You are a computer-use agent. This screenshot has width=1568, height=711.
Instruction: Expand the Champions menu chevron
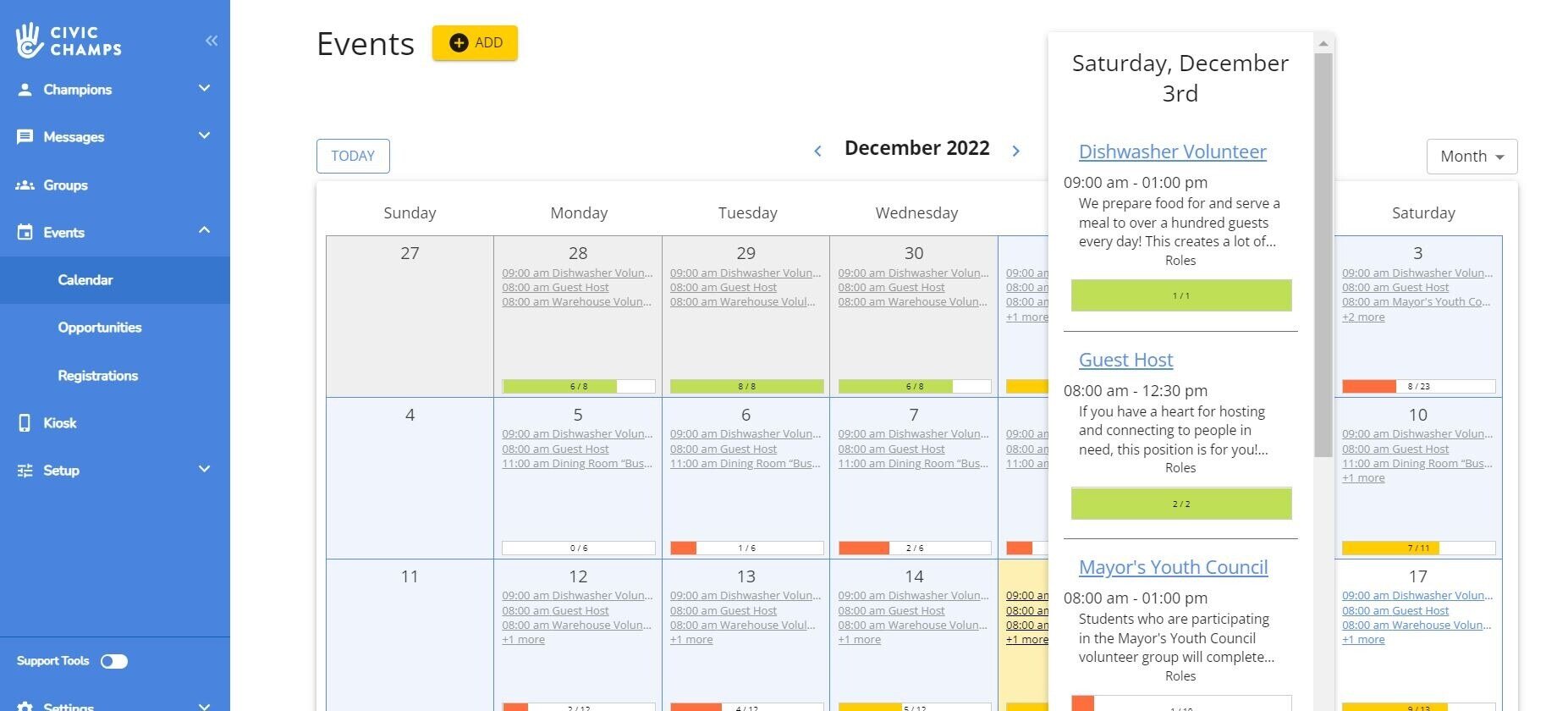point(204,89)
